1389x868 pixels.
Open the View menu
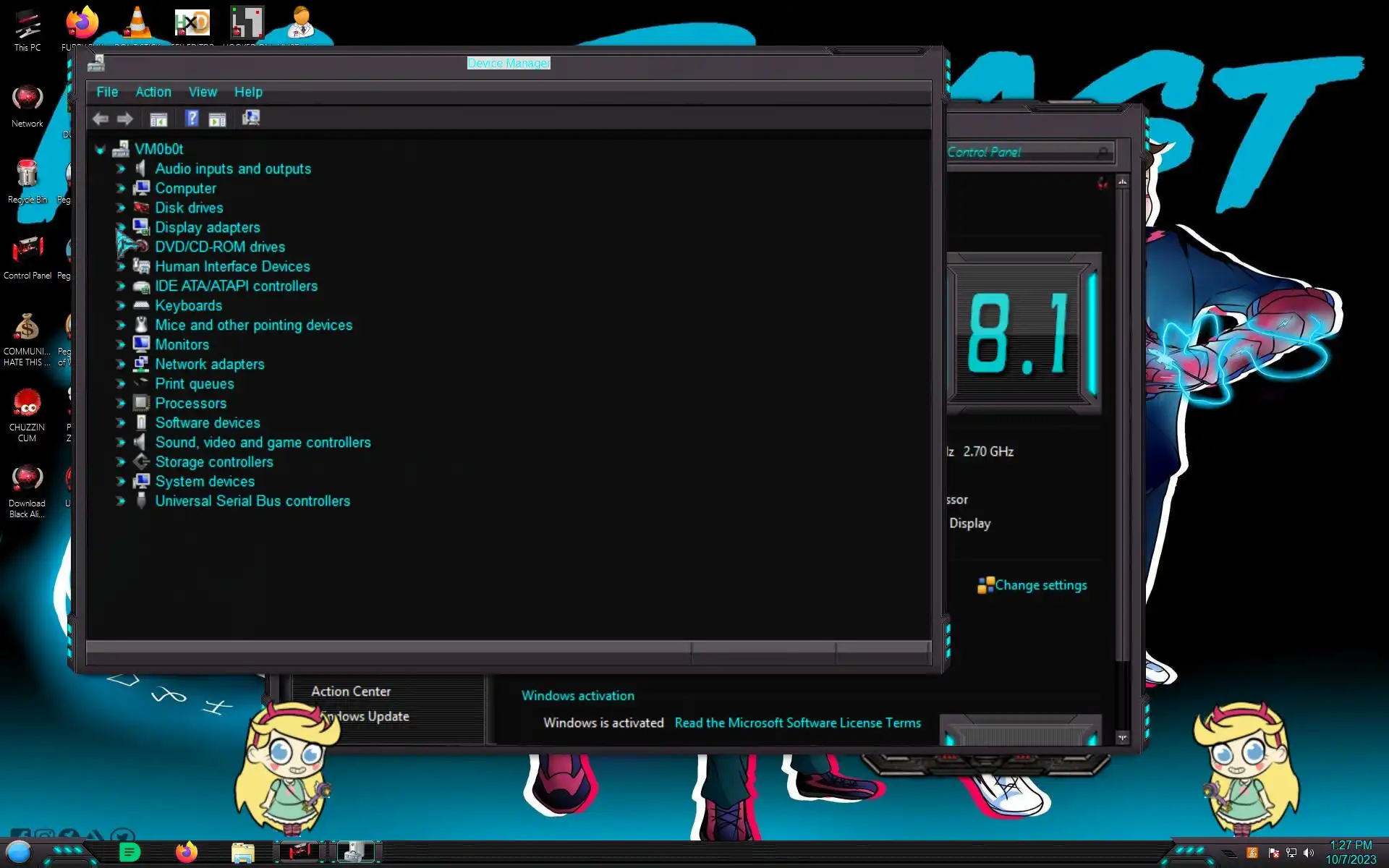click(203, 92)
